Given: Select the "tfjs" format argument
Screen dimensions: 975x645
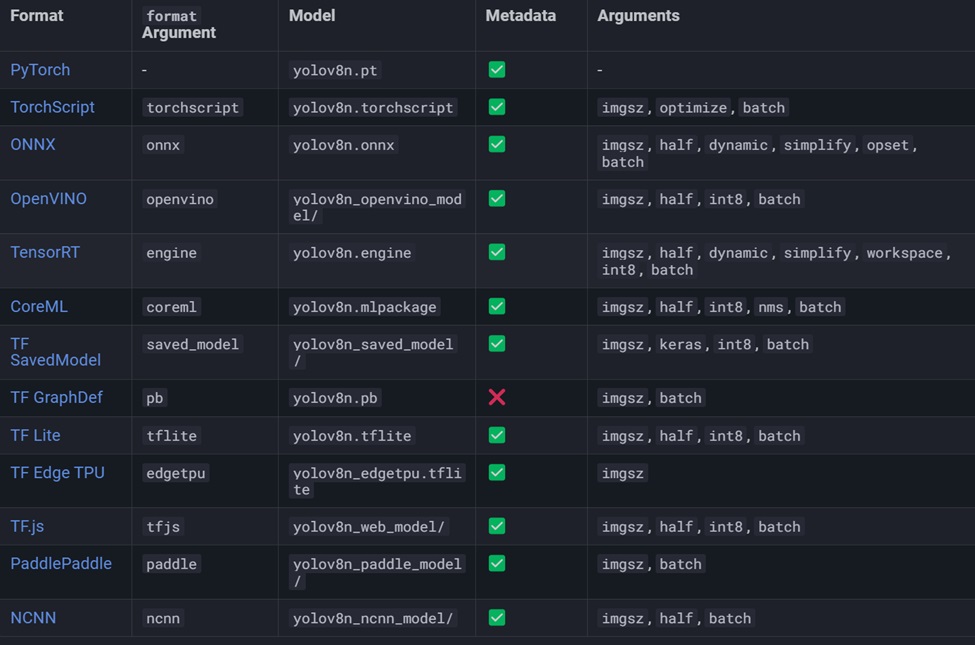Looking at the screenshot, I should [163, 527].
